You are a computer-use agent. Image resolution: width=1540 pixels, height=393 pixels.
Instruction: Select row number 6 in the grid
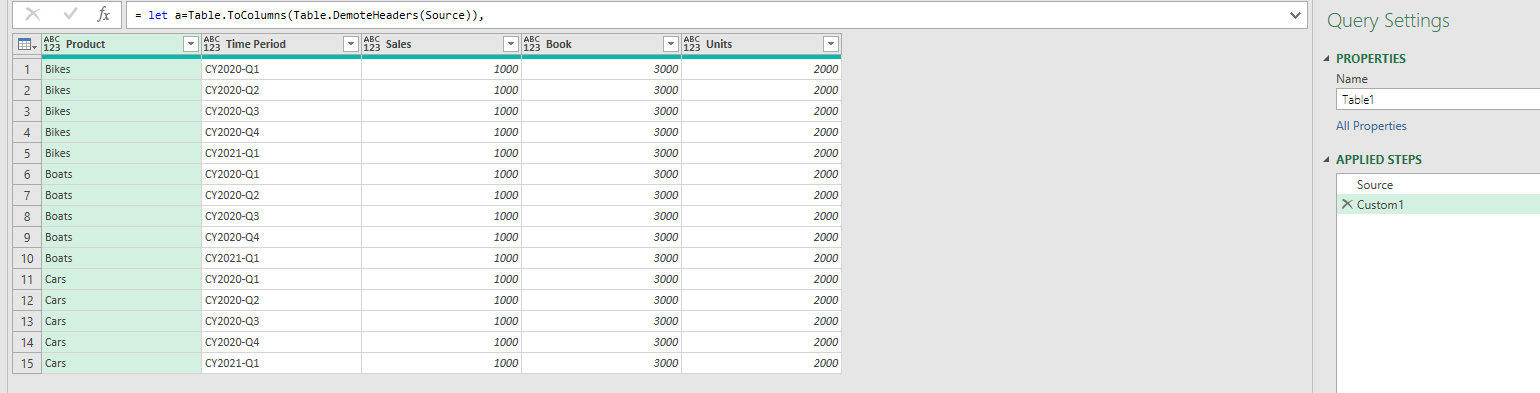27,174
